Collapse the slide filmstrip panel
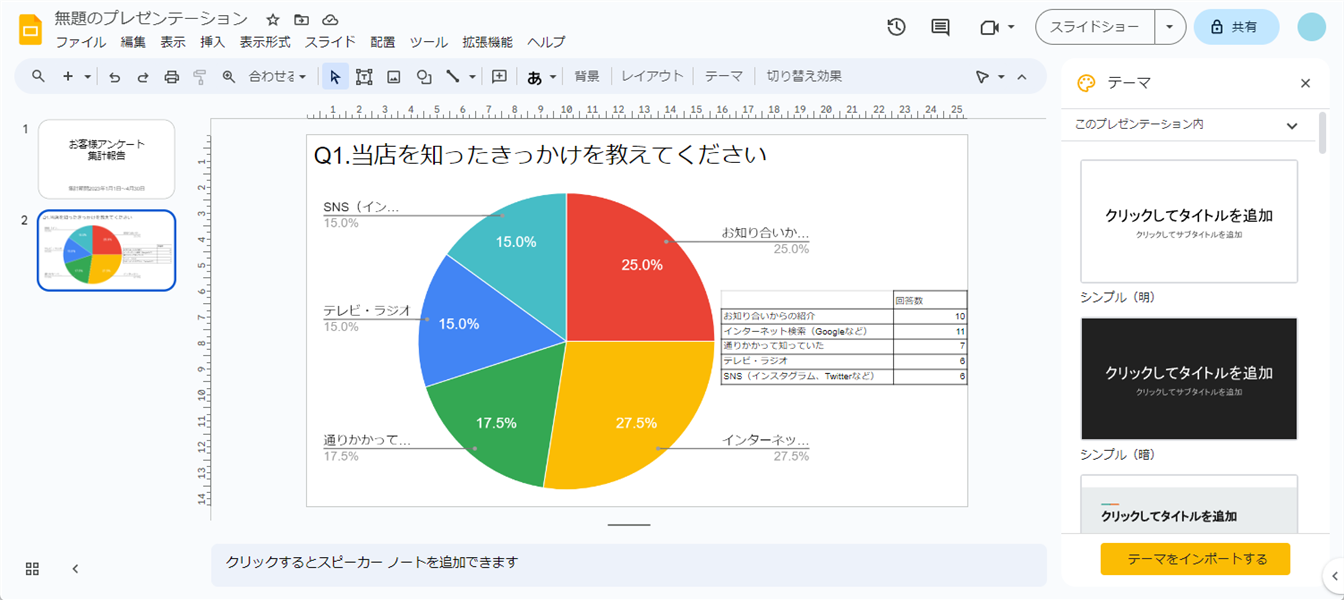The image size is (1344, 600). (x=75, y=569)
